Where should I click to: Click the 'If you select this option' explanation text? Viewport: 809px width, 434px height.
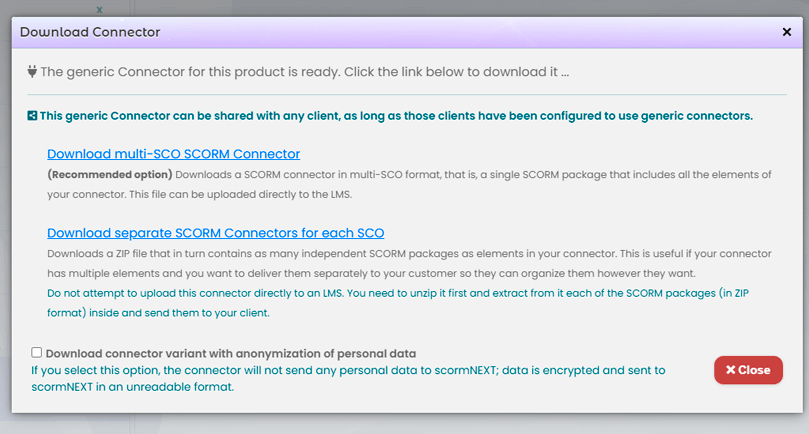[348, 378]
